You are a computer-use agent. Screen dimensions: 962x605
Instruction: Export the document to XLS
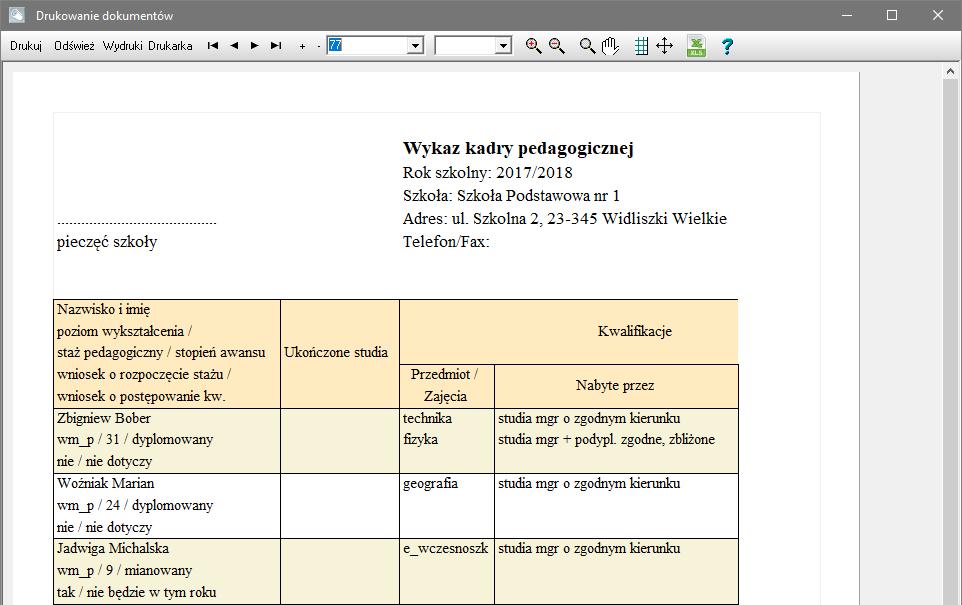[696, 46]
